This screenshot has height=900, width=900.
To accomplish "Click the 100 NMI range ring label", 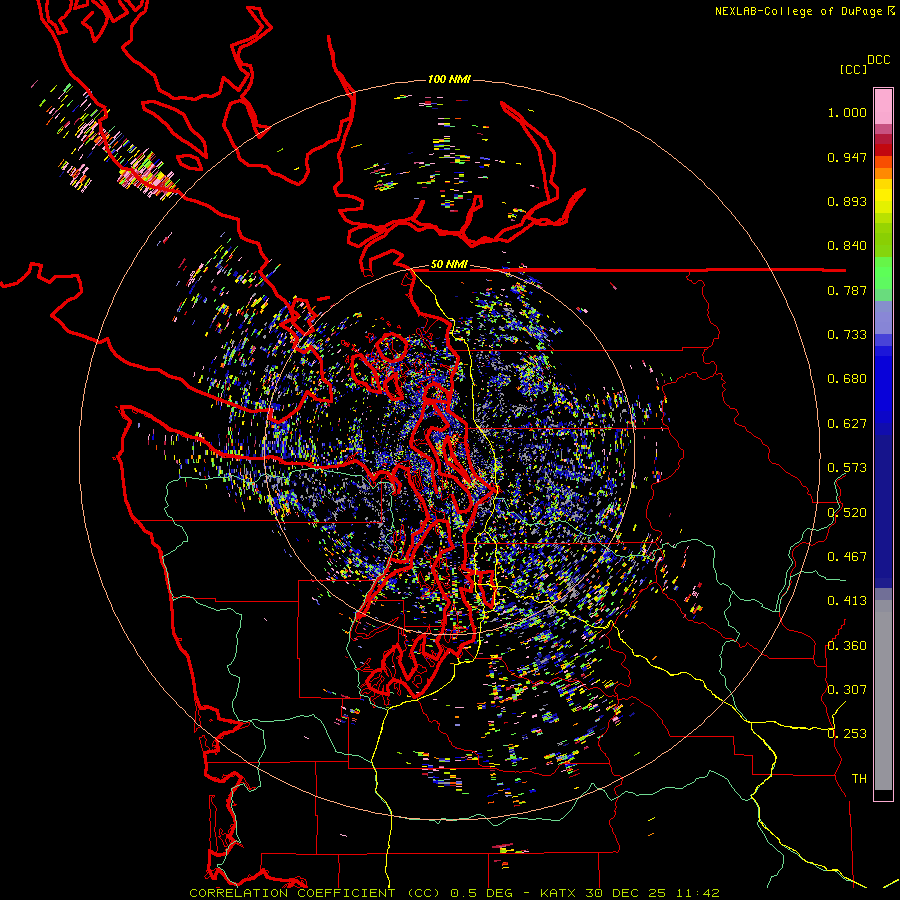I will coord(449,79).
